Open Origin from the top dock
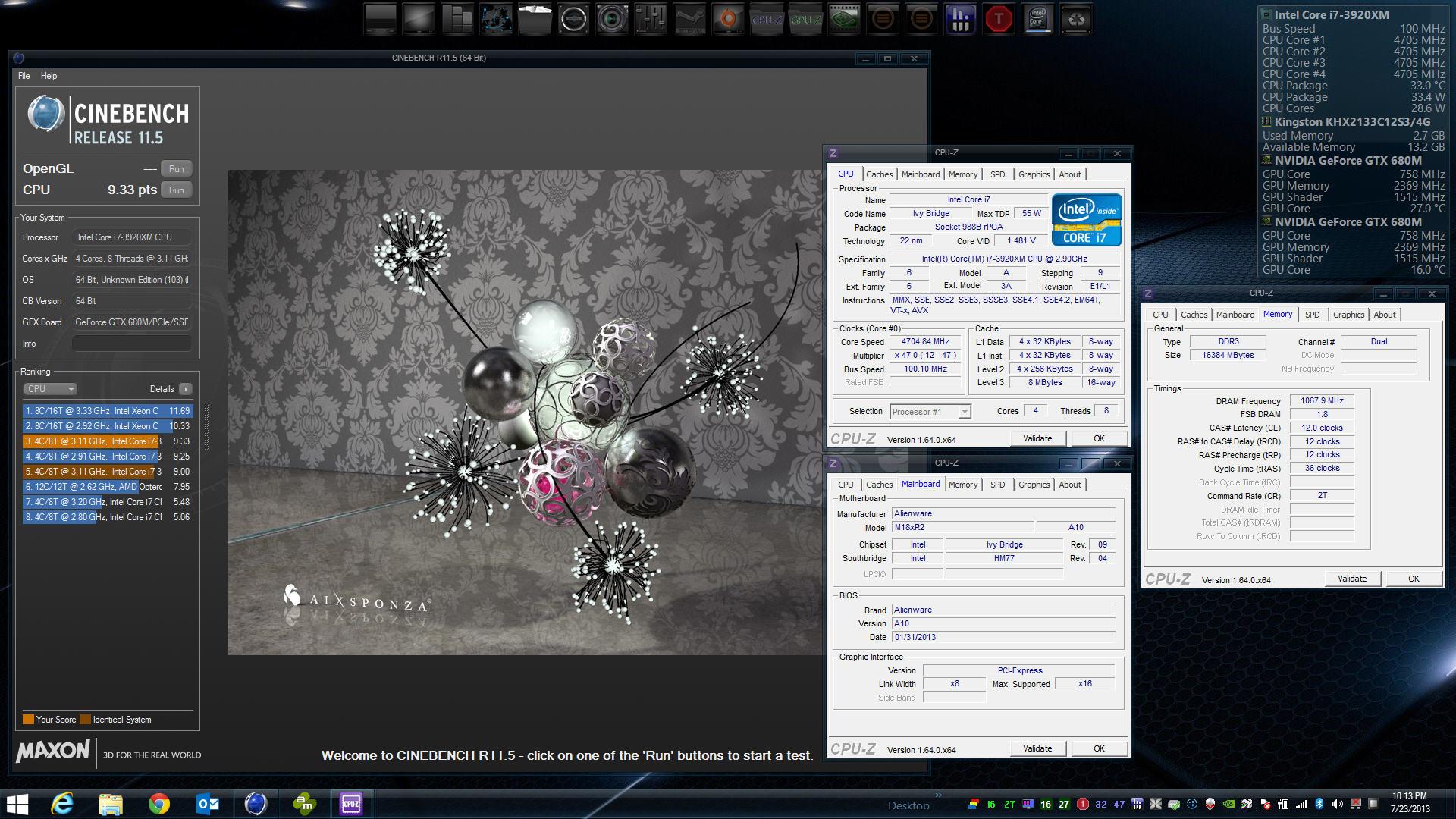The width and height of the screenshot is (1456, 819). (727, 20)
